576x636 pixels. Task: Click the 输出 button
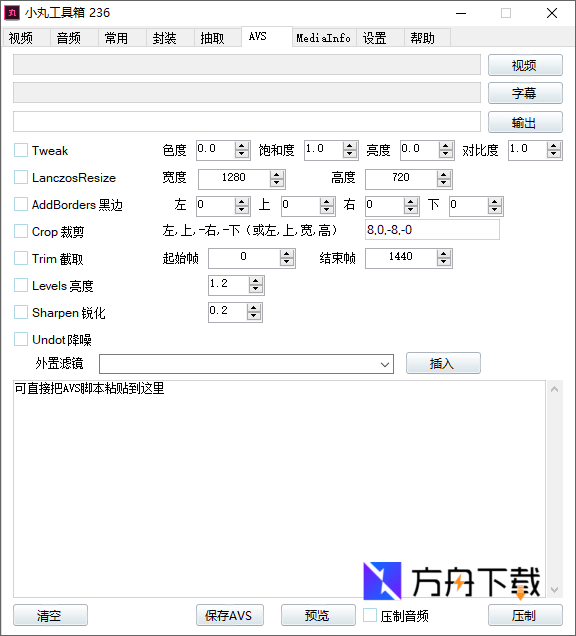coord(525,122)
